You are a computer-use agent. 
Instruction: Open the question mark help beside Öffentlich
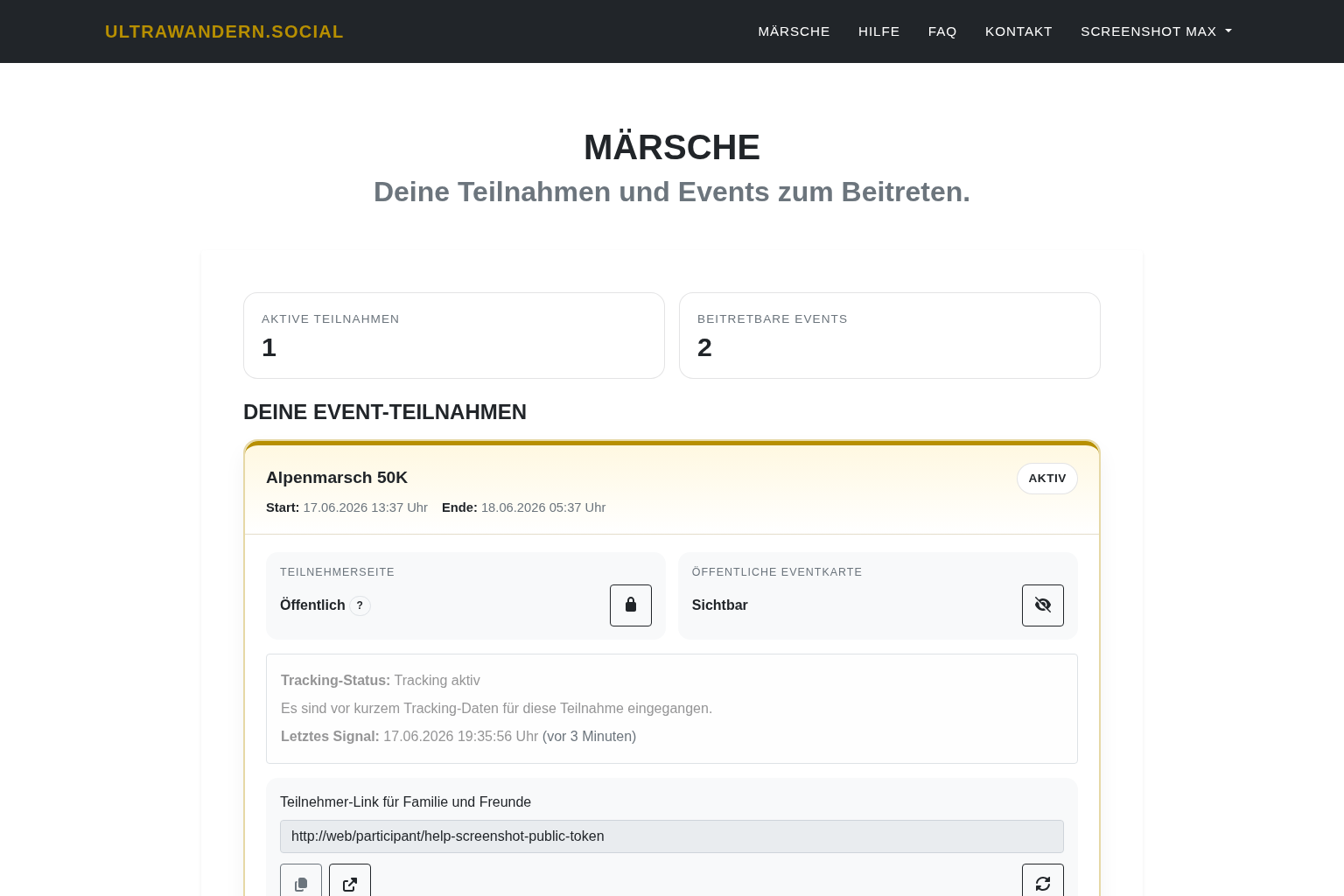click(x=360, y=605)
